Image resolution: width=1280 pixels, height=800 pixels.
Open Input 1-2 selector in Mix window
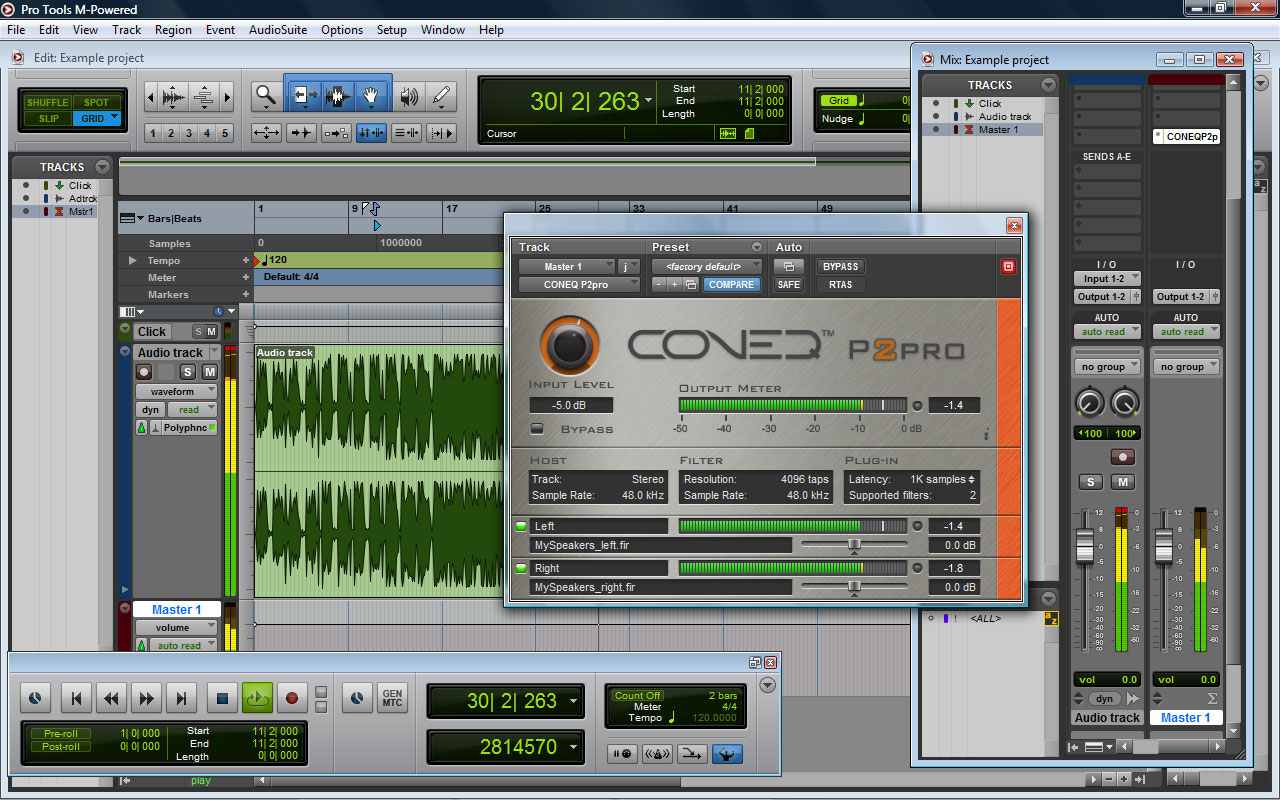click(1106, 279)
